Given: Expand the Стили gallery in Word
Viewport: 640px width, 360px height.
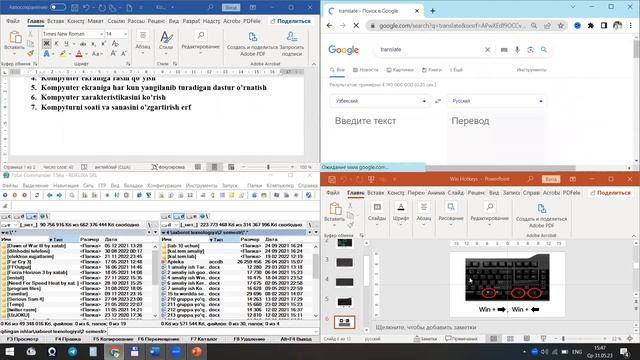Looking at the screenshot, I should tap(166, 42).
